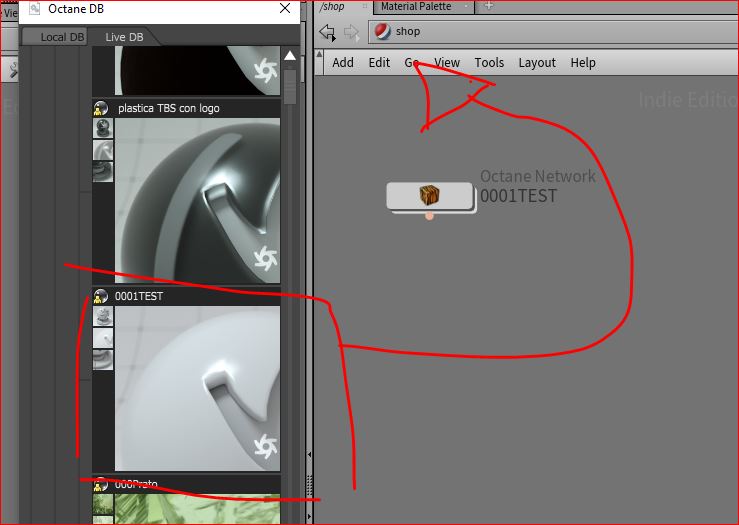The width and height of the screenshot is (739, 525).
Task: Select the plastica TBS con logo large thumbnail
Action: 197,200
